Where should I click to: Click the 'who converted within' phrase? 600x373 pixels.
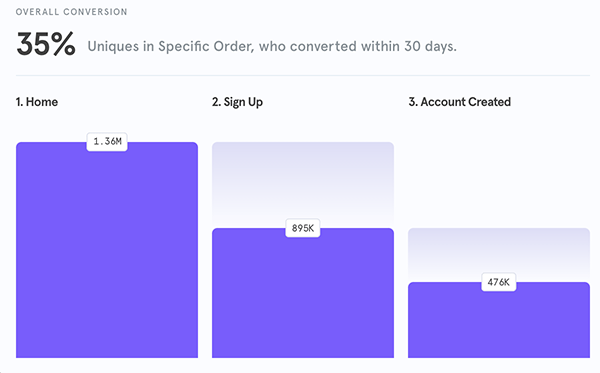pyautogui.click(x=329, y=47)
